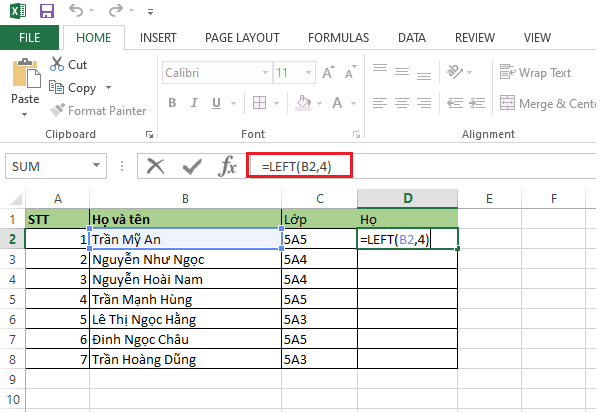
Task: Open the font size 11 dropdown
Action: coord(308,72)
